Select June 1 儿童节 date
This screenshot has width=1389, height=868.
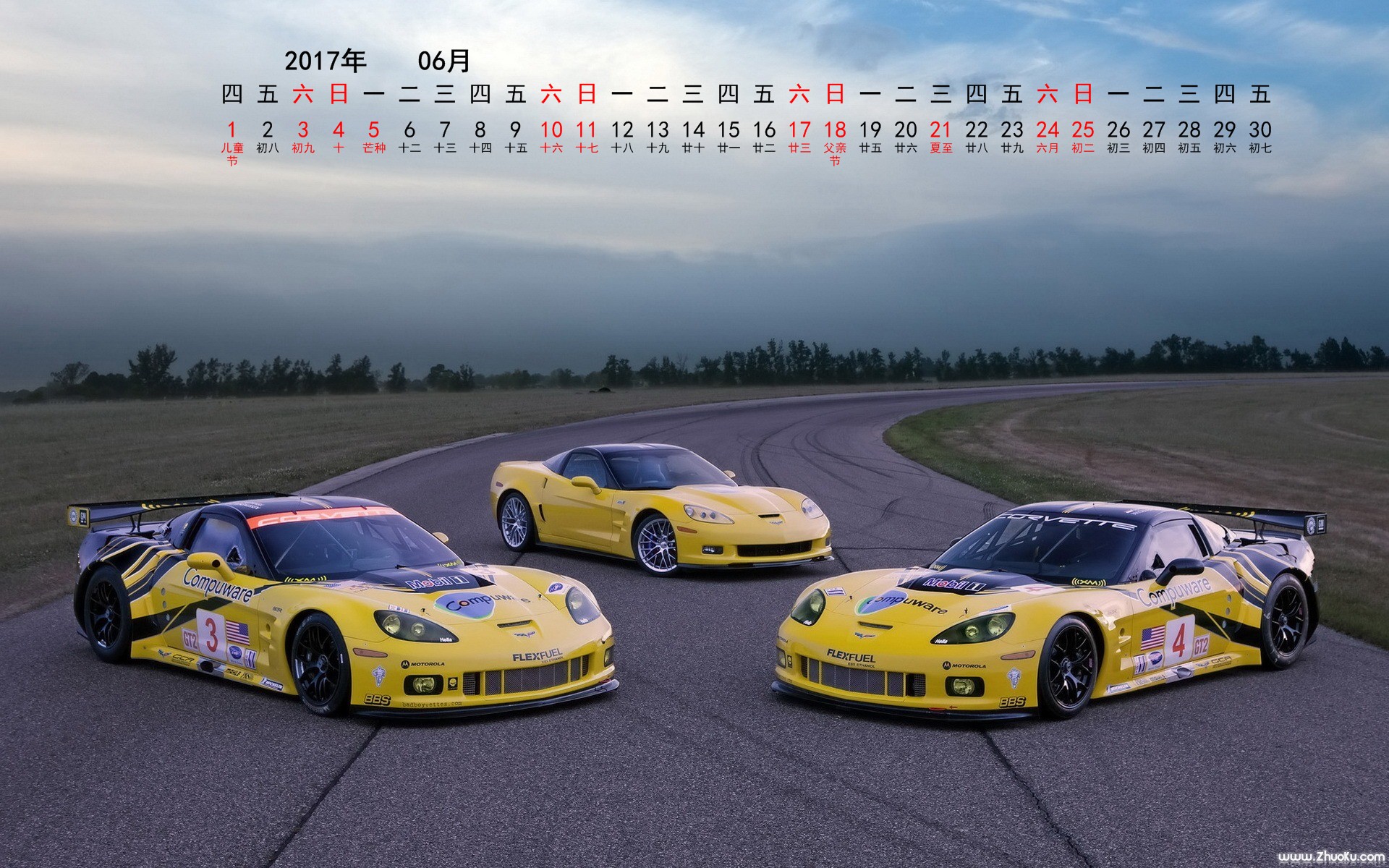[x=231, y=130]
